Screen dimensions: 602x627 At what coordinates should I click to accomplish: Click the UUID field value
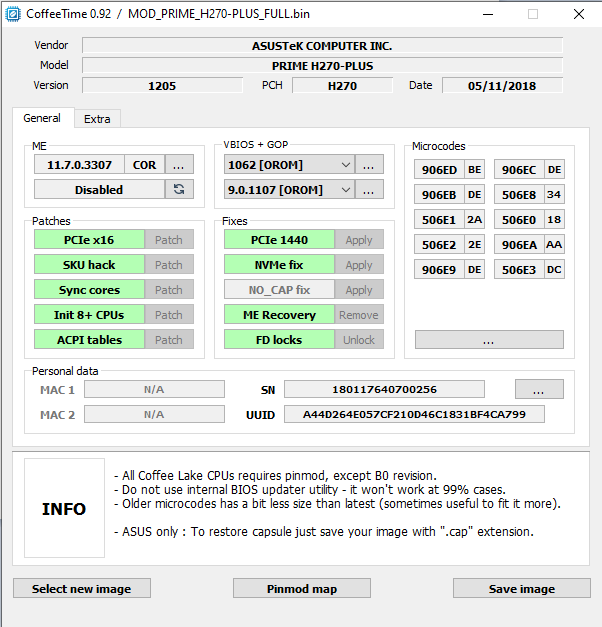tap(414, 414)
